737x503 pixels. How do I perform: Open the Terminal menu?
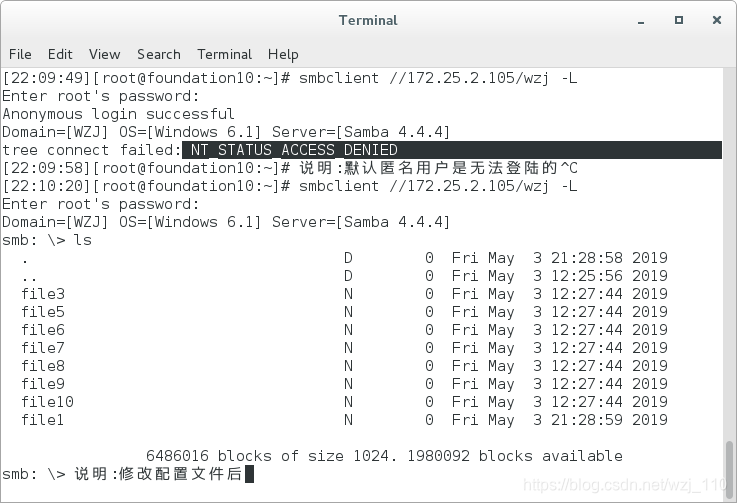tap(225, 55)
